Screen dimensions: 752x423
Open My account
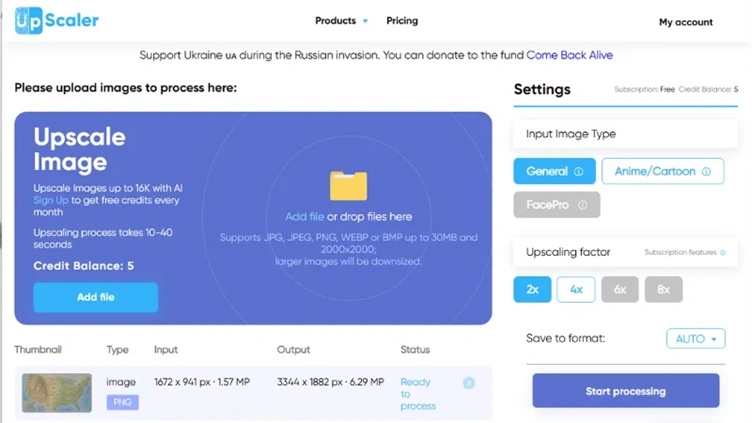point(685,22)
